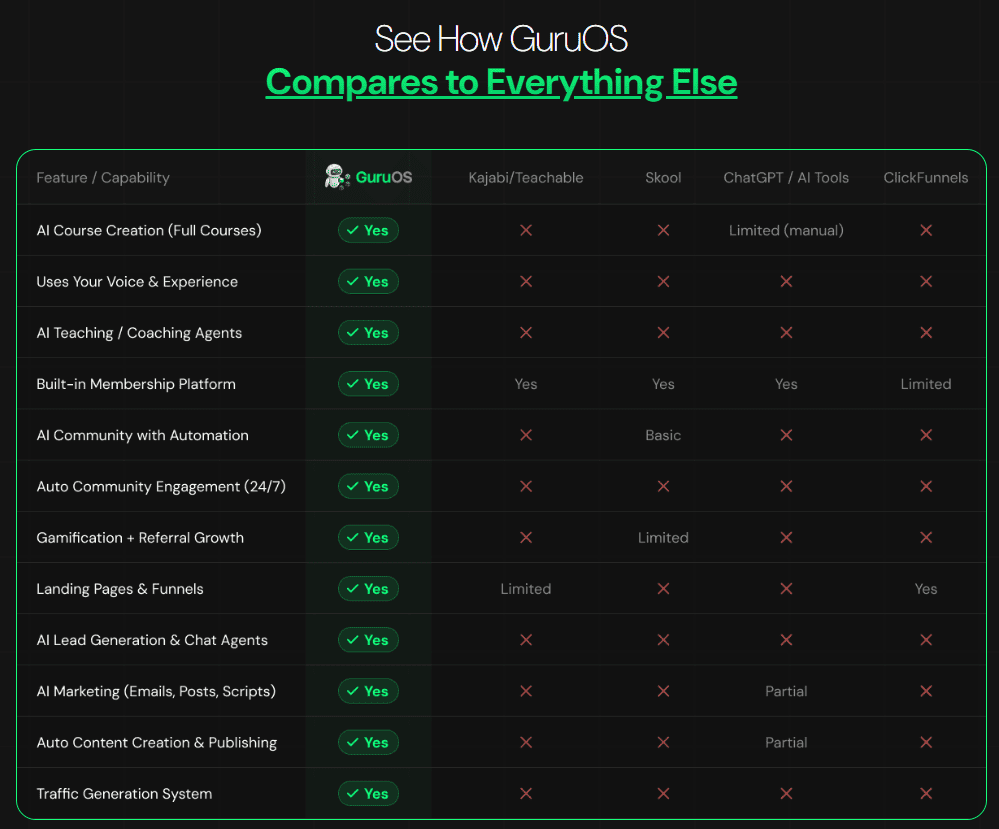Click Limited (manual) under ChatGPT / AI Tools
This screenshot has width=999, height=829.
(x=786, y=230)
